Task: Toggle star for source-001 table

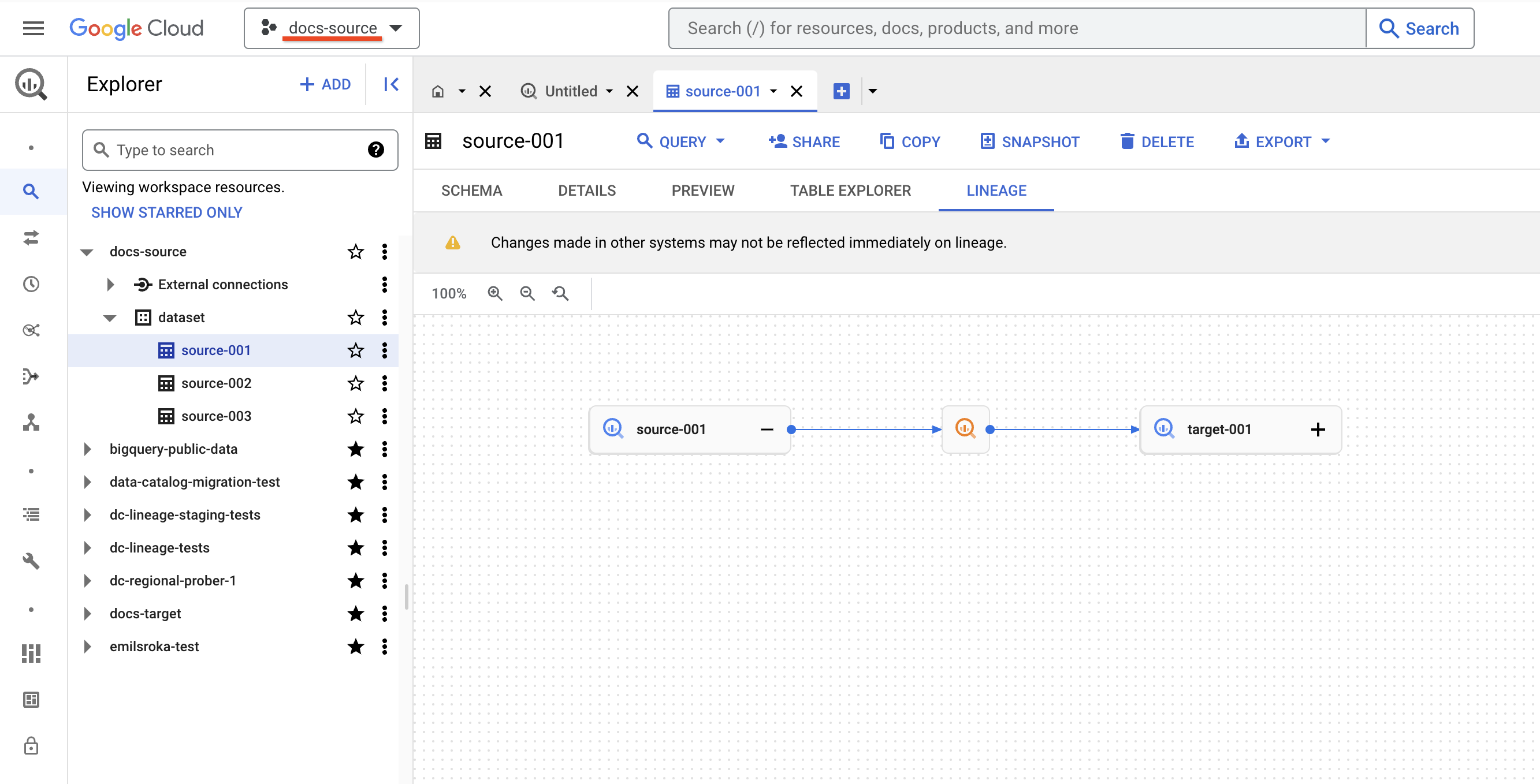Action: pos(355,350)
